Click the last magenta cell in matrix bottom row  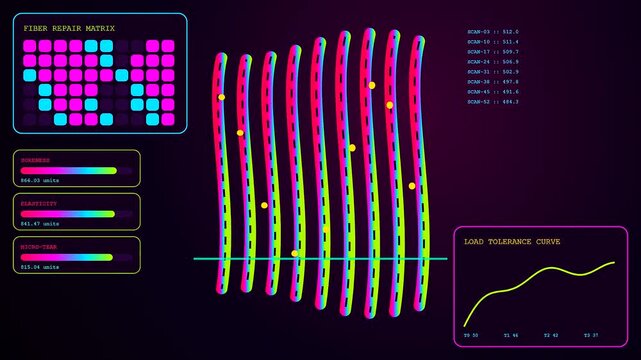[168, 119]
